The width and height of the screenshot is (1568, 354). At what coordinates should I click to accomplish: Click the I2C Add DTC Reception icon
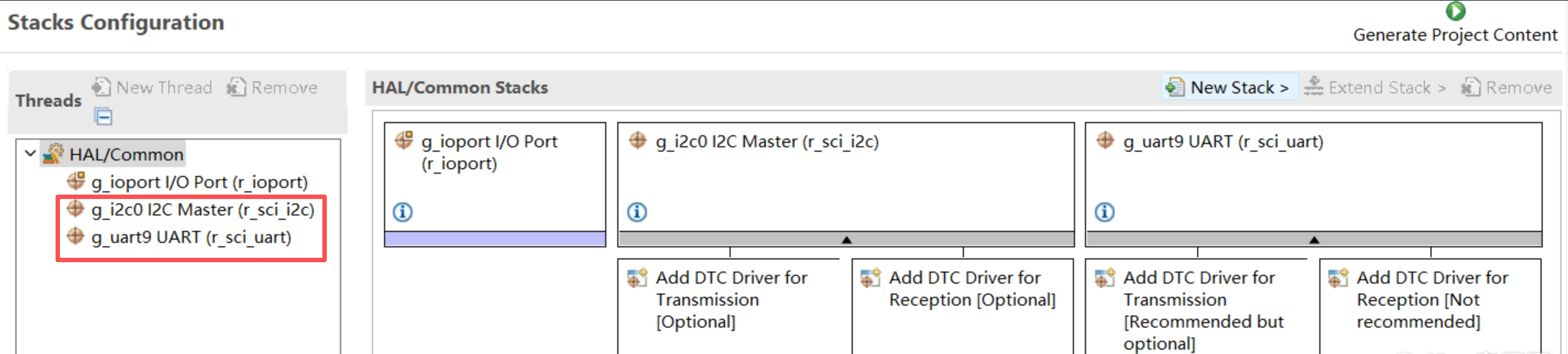870,278
